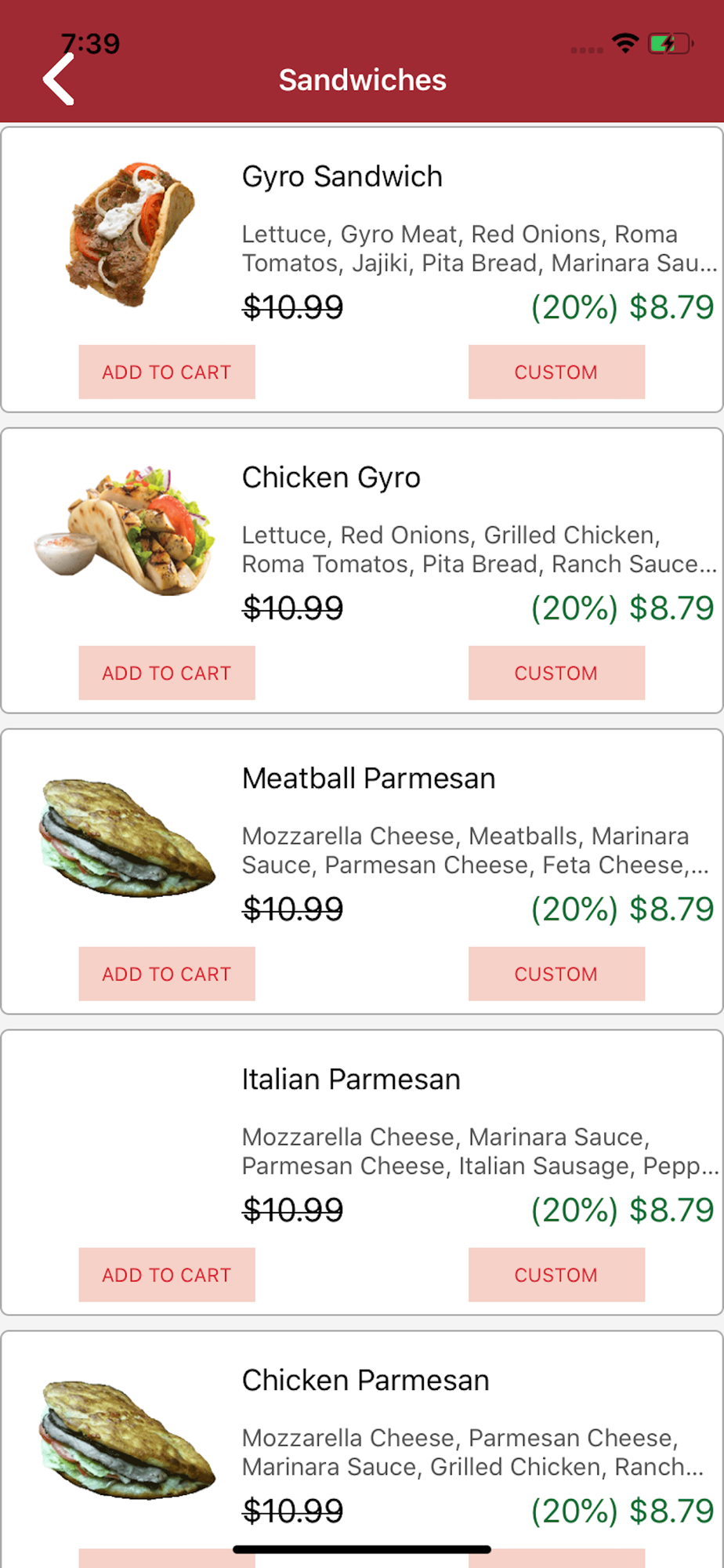Customize the Gyro Sandwich
This screenshot has width=724, height=1568.
[x=556, y=372]
